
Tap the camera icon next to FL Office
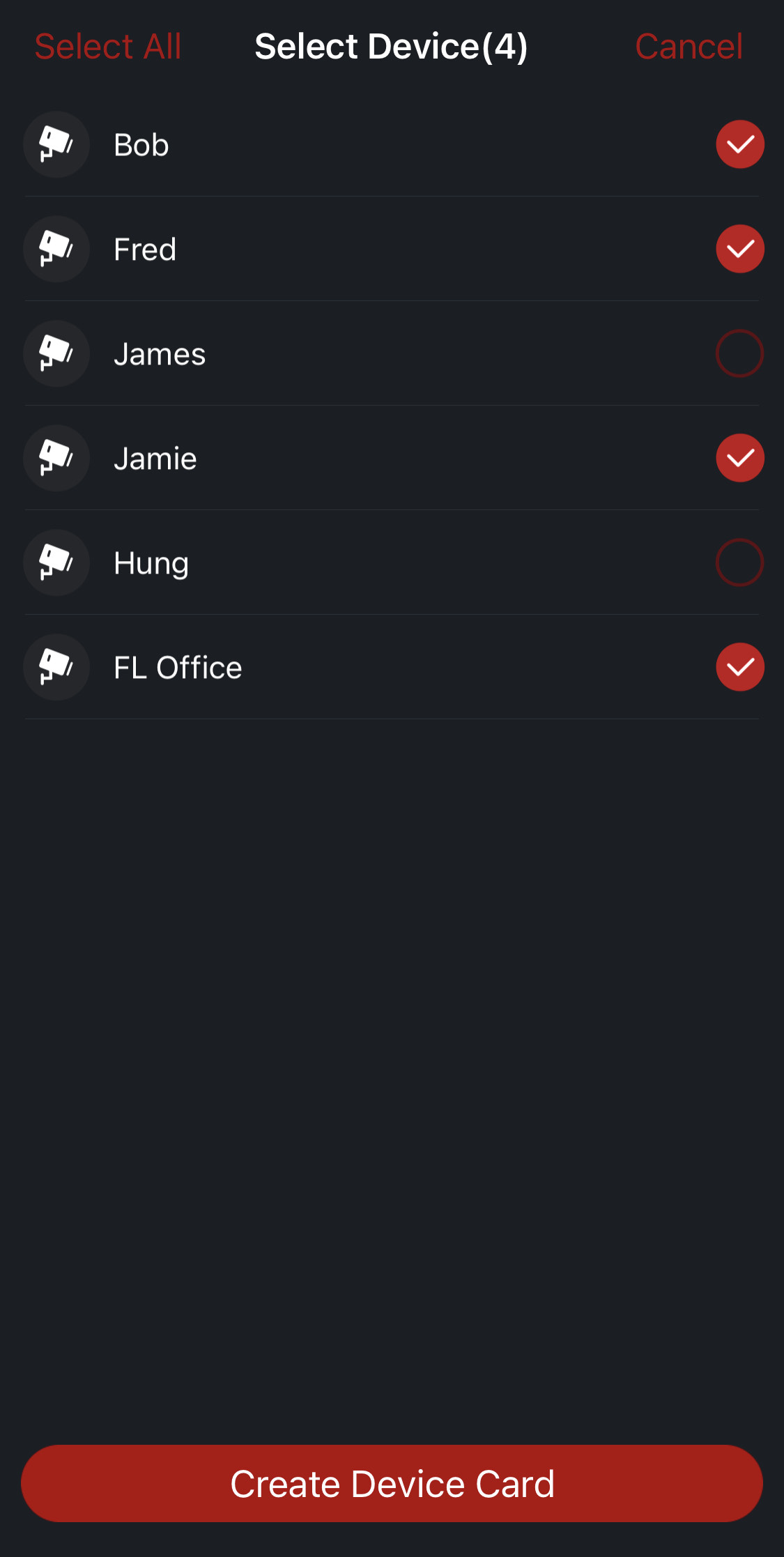click(56, 667)
